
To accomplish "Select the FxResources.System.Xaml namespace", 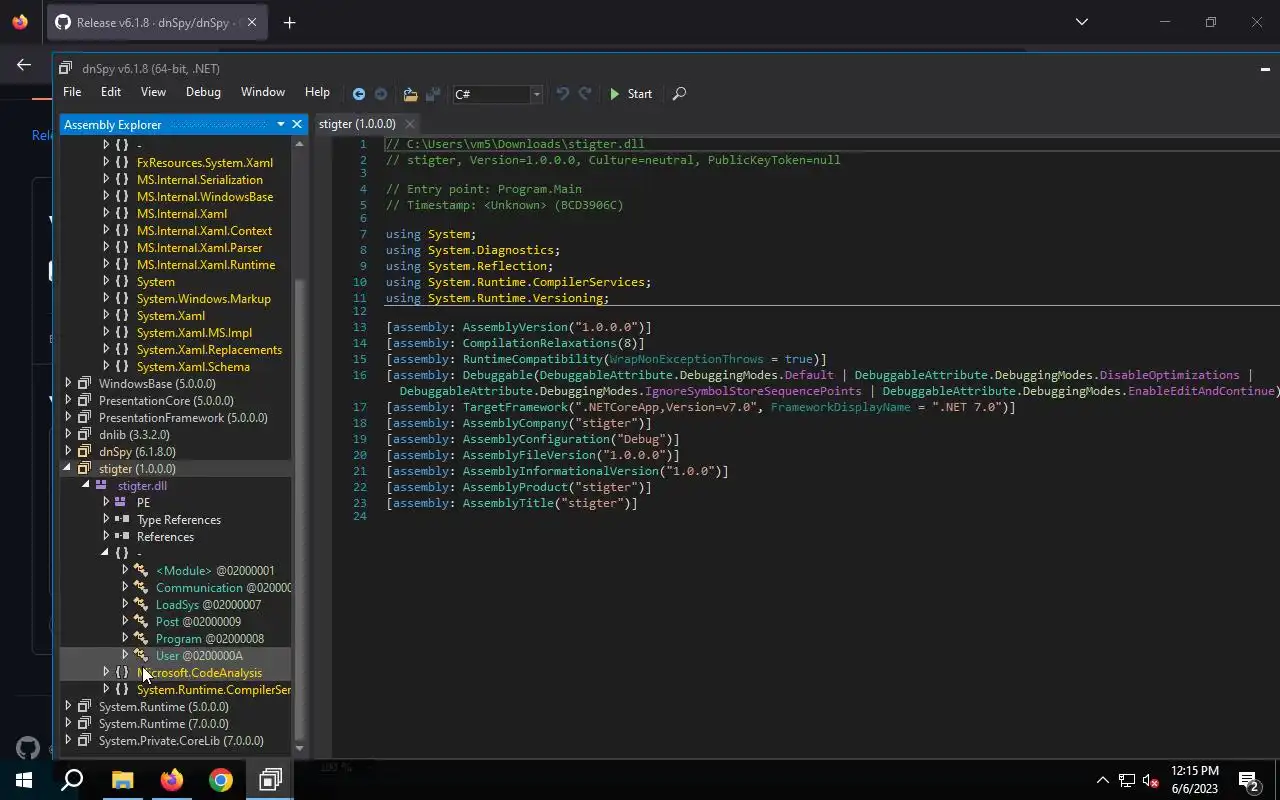I will (204, 162).
